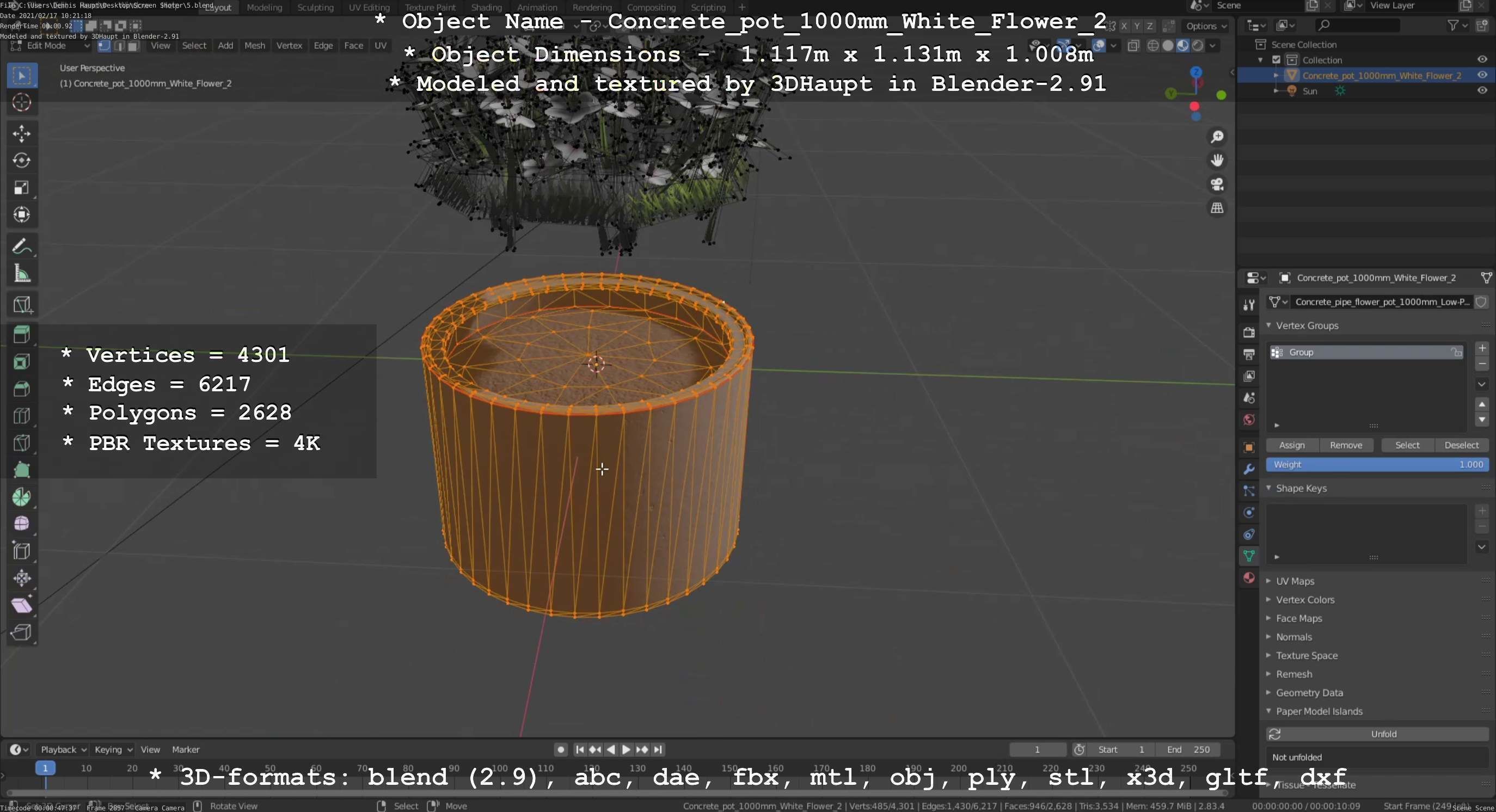
Task: Select the Measure ruler tool
Action: [22, 273]
